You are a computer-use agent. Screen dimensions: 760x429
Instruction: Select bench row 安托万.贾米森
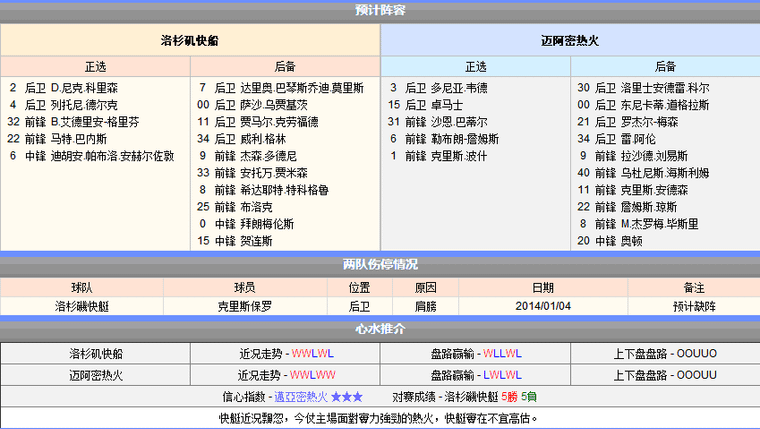point(252,173)
